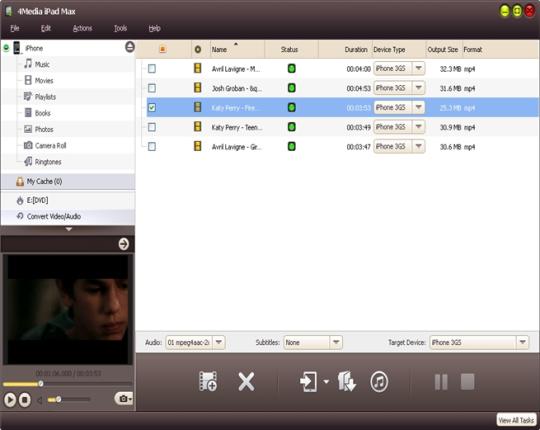Sort by the Output Size column header

point(444,50)
